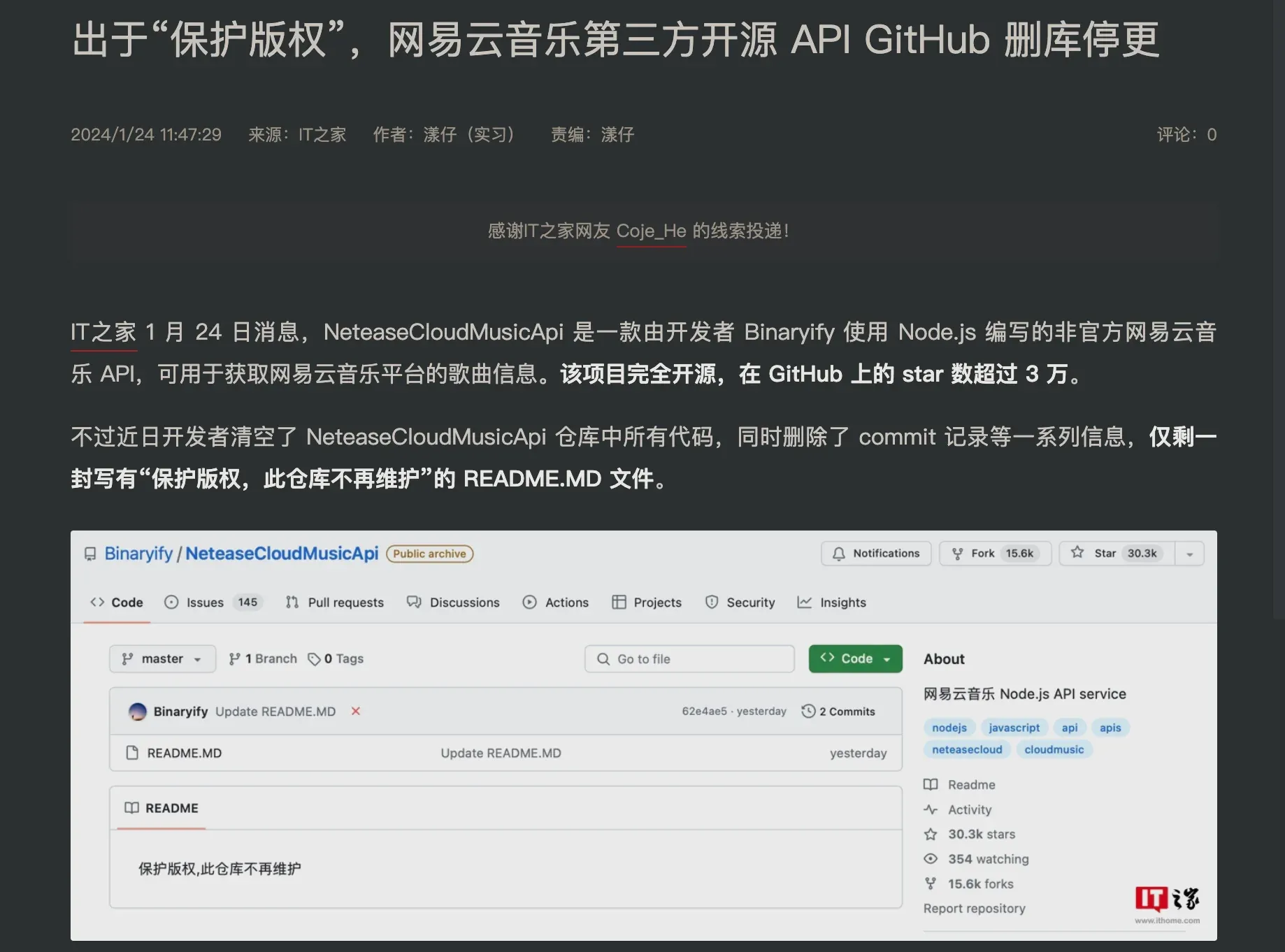Image resolution: width=1285 pixels, height=952 pixels.
Task: Click the Activity pulse icon in sidebar
Action: click(x=931, y=809)
